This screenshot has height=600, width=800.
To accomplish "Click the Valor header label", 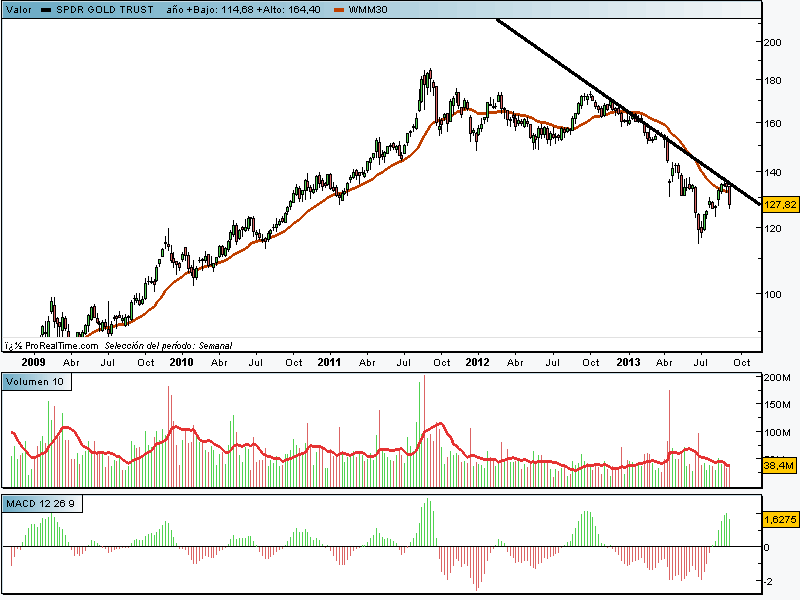I will point(18,9).
